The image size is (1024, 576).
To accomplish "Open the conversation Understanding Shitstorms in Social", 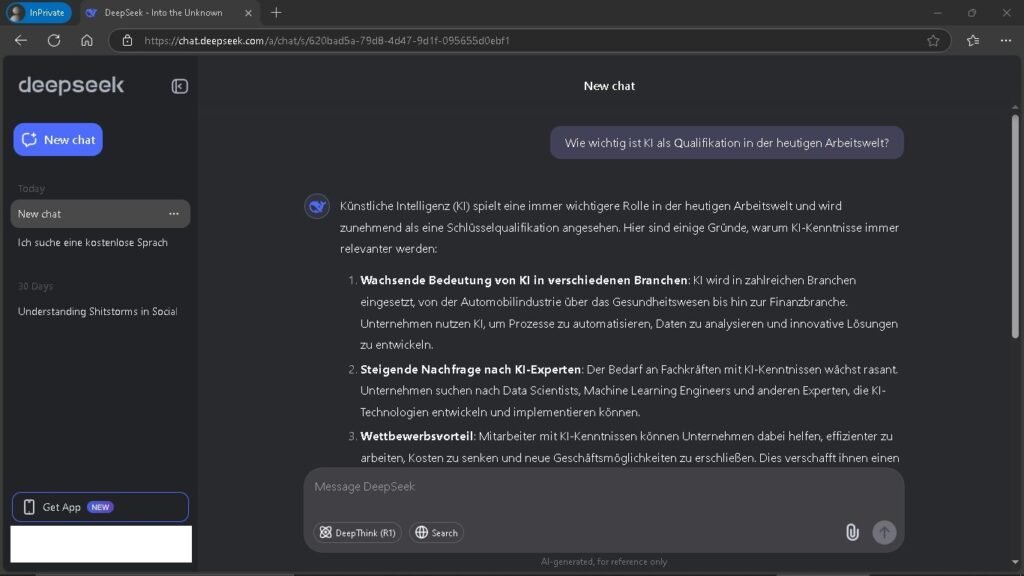I will pyautogui.click(x=97, y=311).
